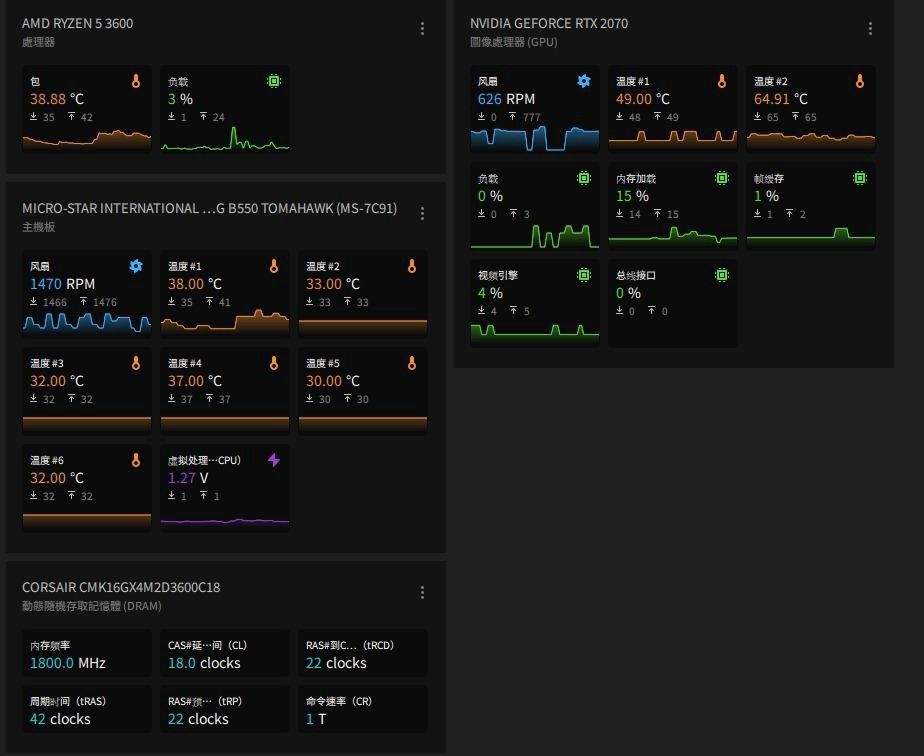Click the CPU voltage lightning bolt icon
Viewport: 924px width, 756px height.
(x=274, y=460)
